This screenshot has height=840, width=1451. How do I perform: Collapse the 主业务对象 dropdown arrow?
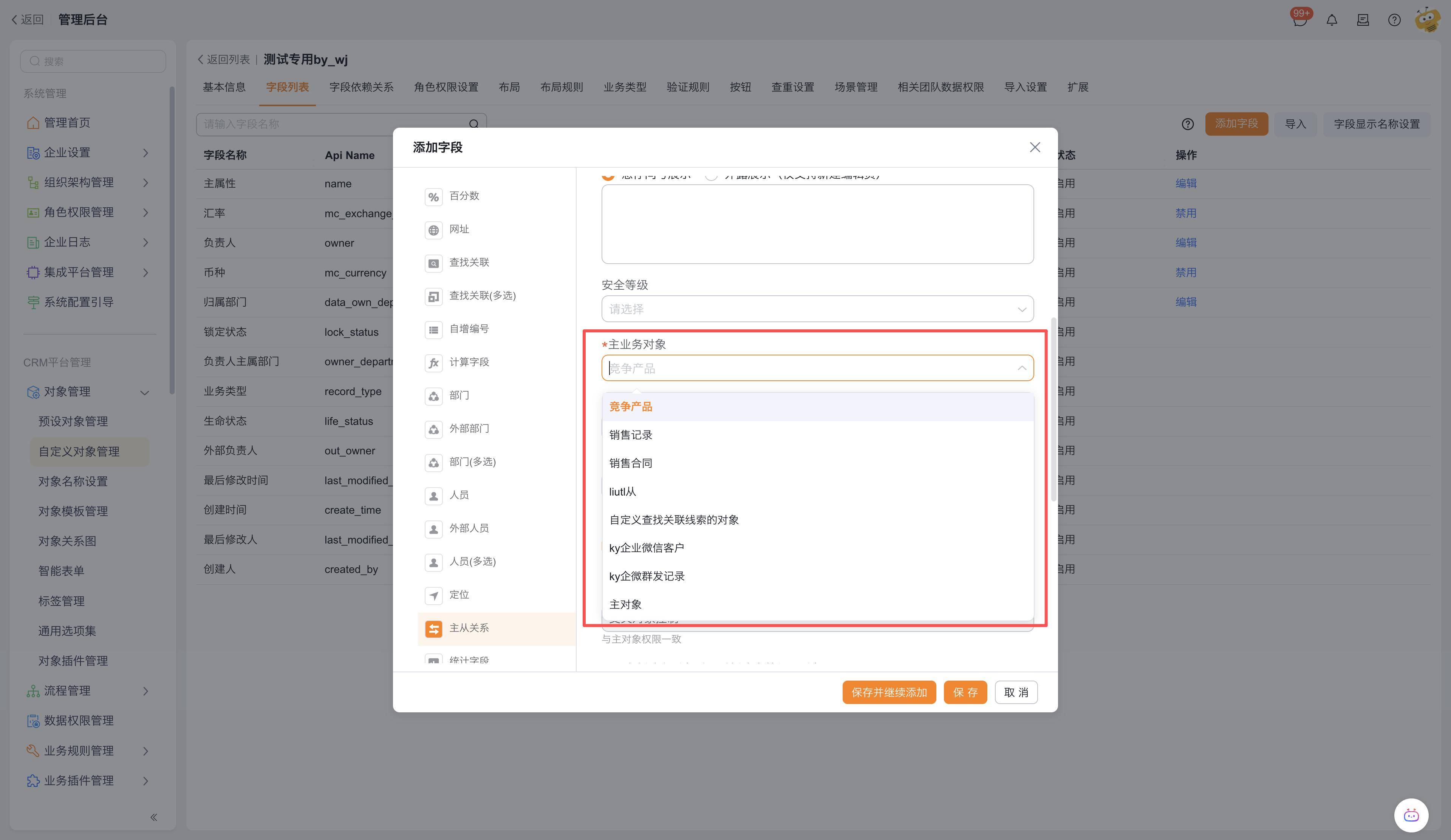point(1021,368)
